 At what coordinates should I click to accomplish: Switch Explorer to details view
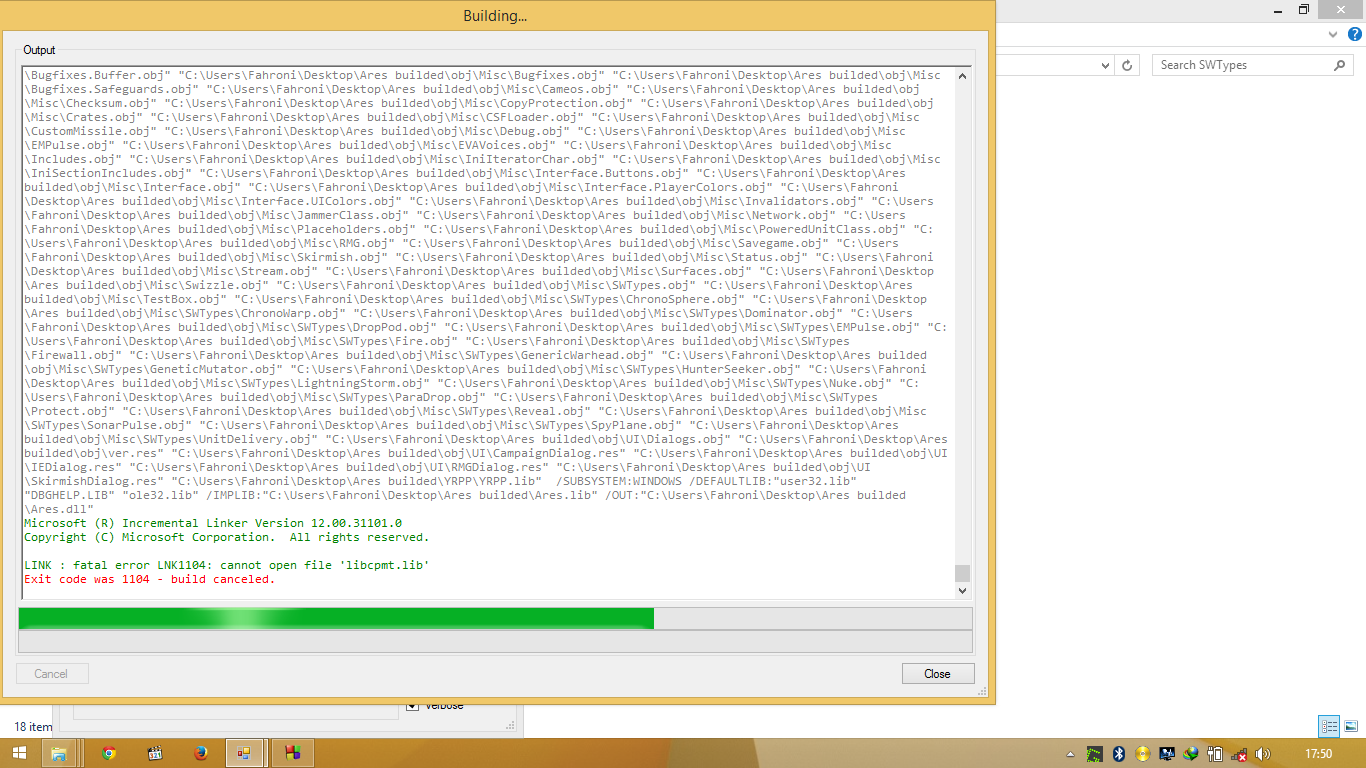(1329, 726)
